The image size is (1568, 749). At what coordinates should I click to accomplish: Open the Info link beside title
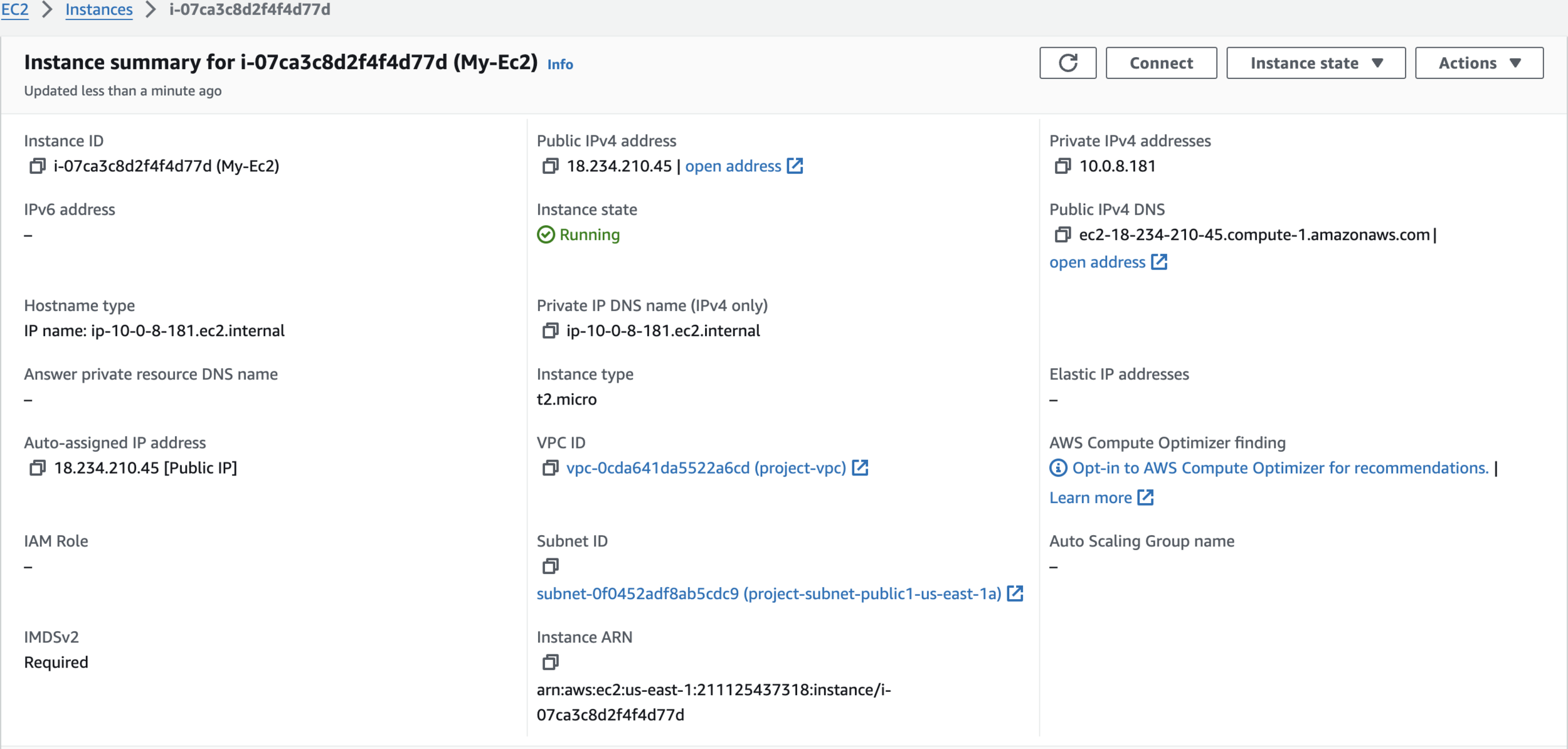pos(560,64)
